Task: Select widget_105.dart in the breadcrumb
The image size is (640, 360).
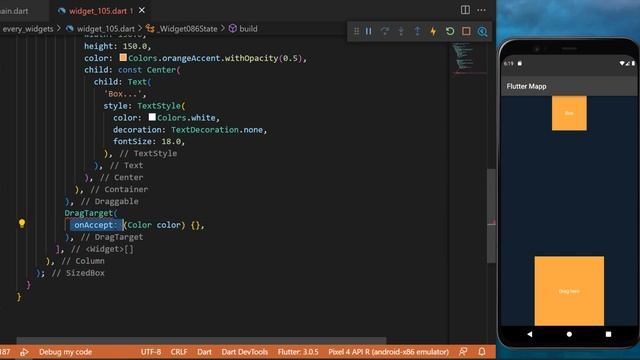Action: (105, 29)
